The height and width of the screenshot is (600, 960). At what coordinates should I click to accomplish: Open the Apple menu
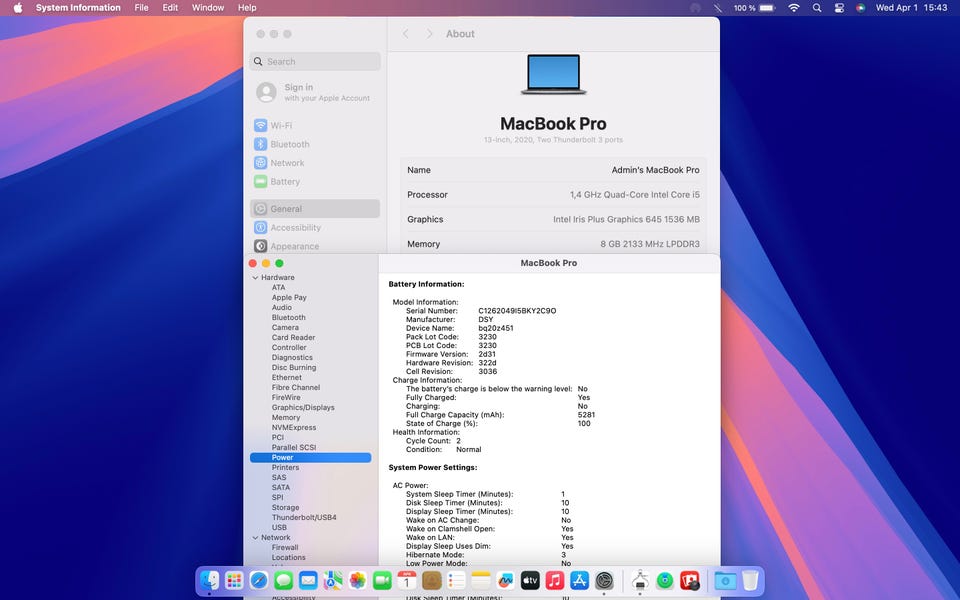tap(18, 7)
